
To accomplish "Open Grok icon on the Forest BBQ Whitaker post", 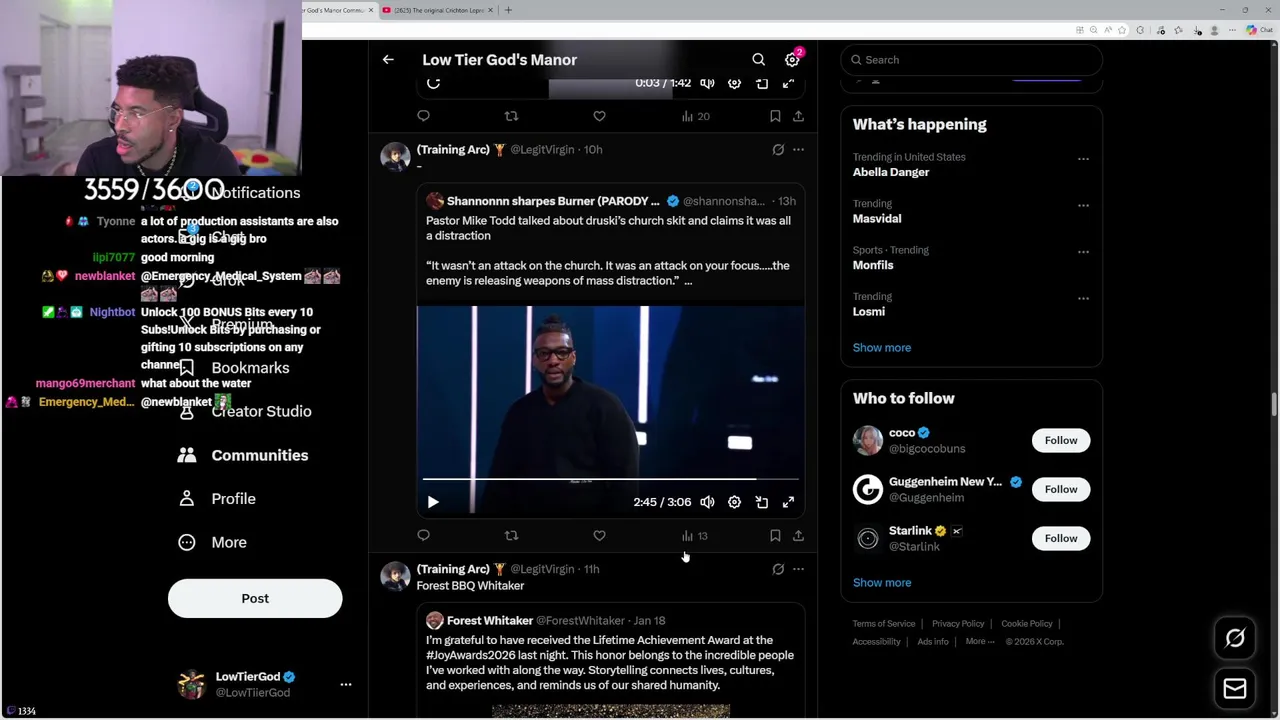I will (x=778, y=569).
